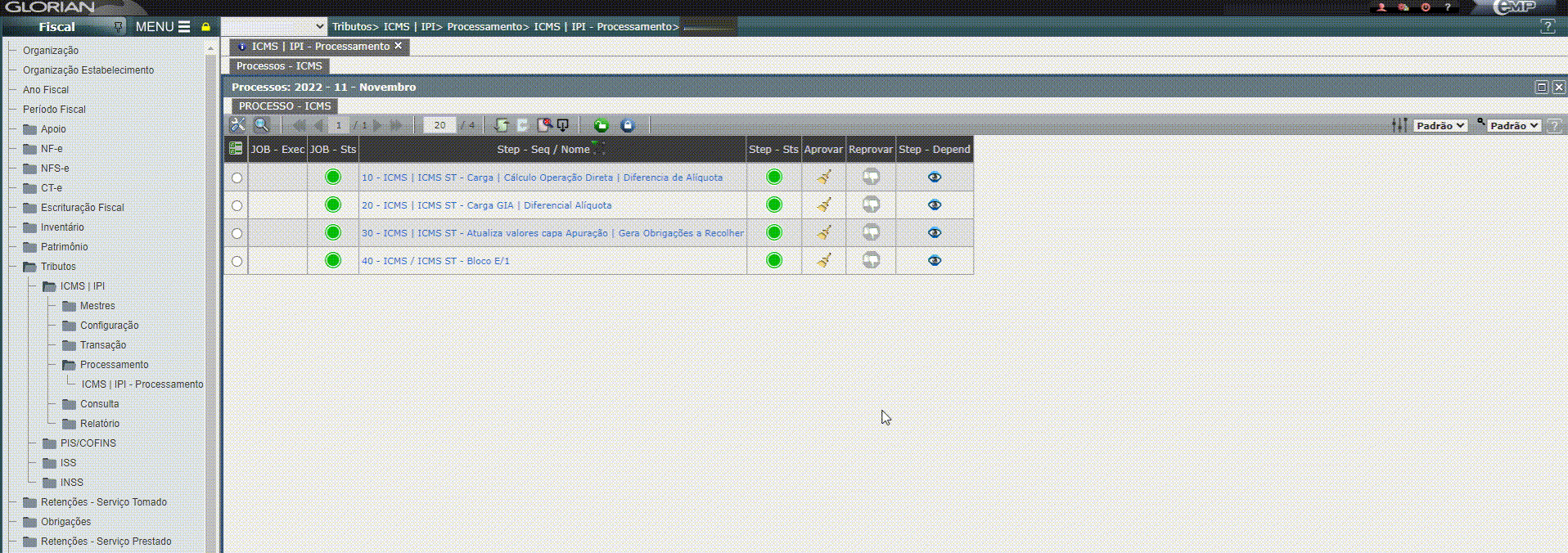Viewport: 1568px width, 553px height.
Task: Click the yellow lock icon beside MENU
Action: (x=206, y=27)
